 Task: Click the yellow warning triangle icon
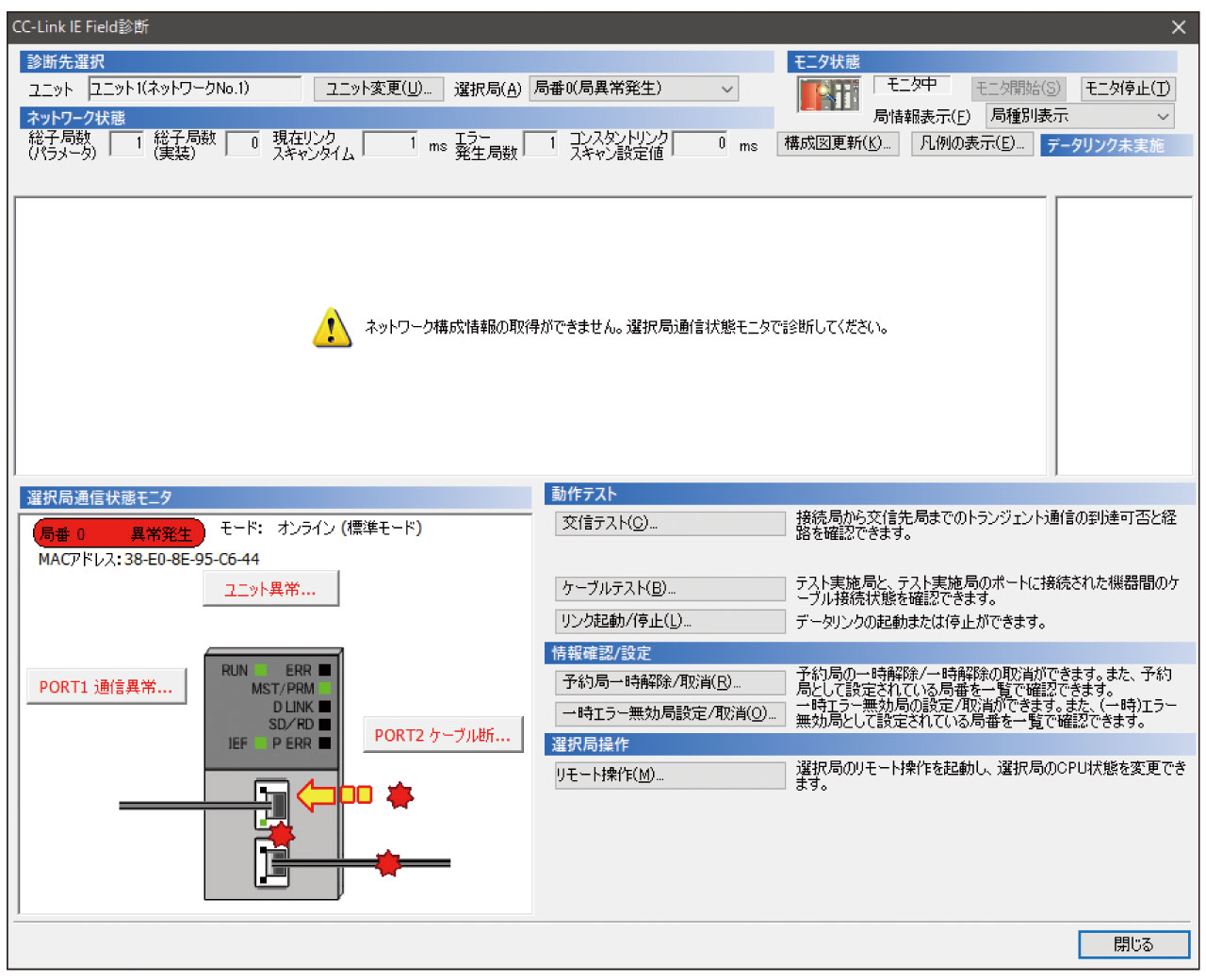coord(332,328)
